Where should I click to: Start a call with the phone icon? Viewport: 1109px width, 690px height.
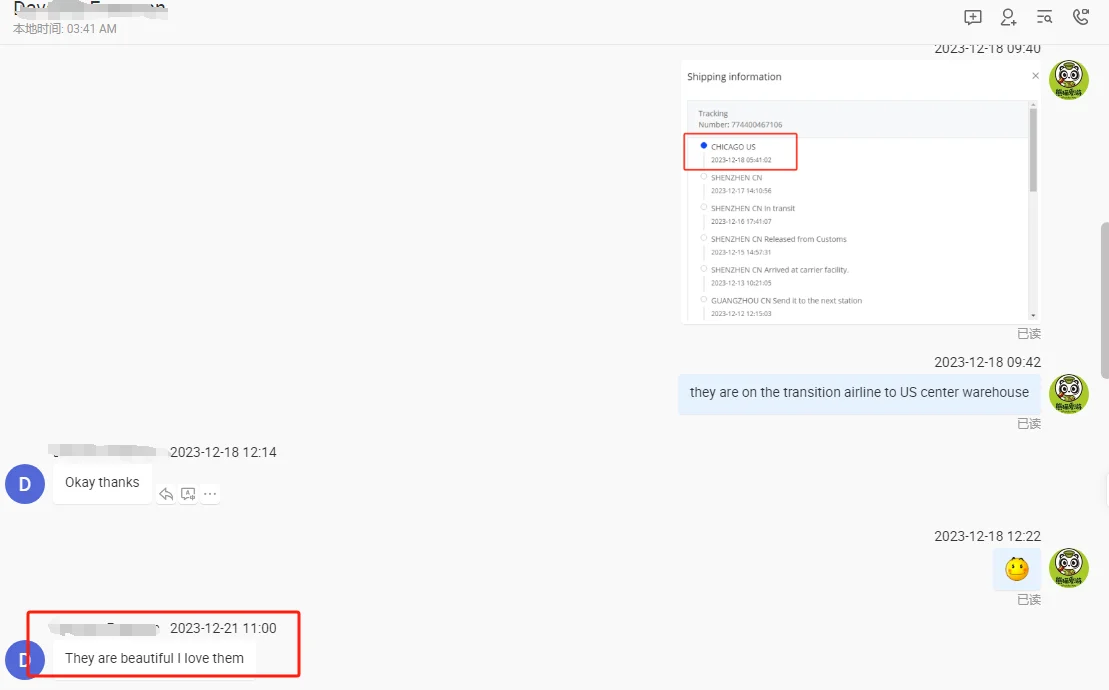click(1081, 16)
